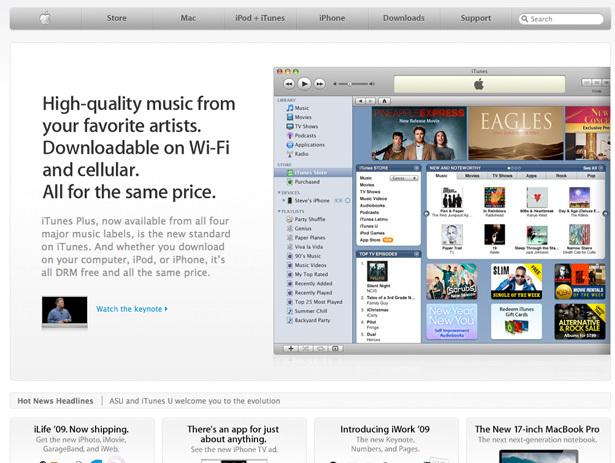Select the Genius playlist
615x463 pixels.
[299, 228]
